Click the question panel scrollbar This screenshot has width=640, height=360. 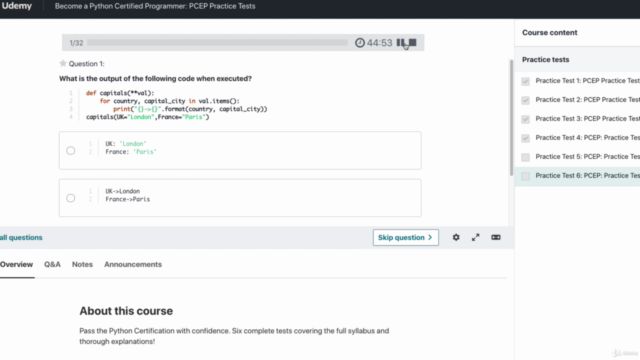[x=511, y=118]
